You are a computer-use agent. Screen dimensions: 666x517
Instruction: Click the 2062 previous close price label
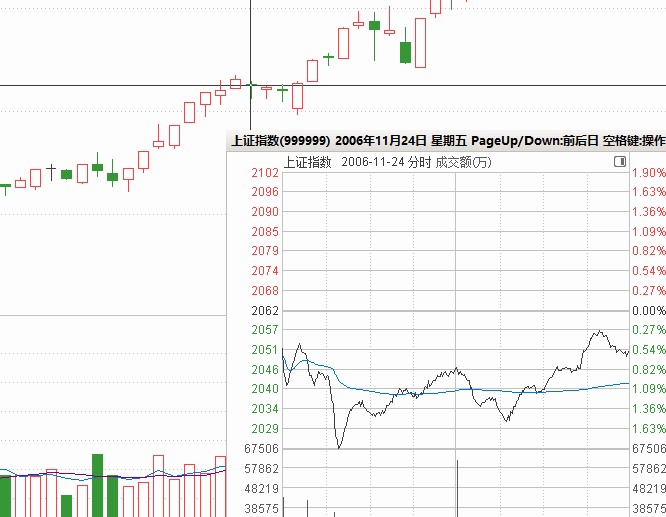click(x=265, y=311)
